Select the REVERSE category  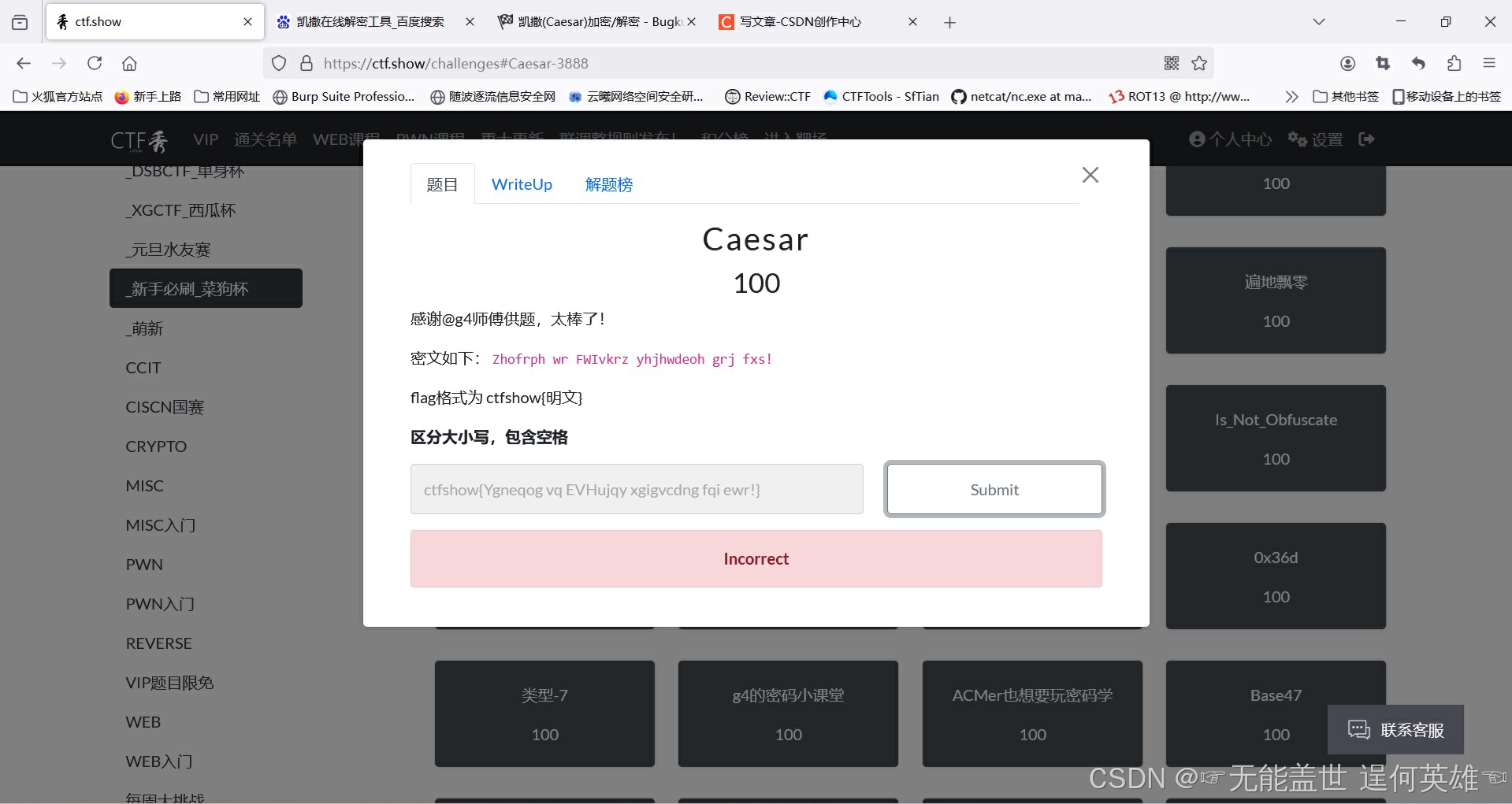pos(159,643)
